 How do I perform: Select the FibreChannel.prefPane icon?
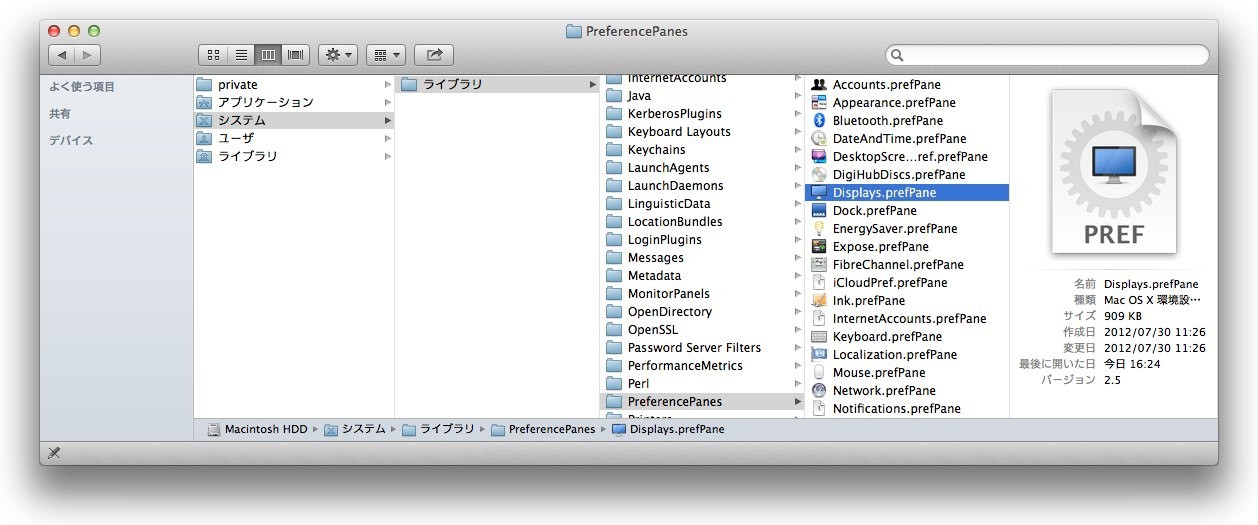point(819,264)
